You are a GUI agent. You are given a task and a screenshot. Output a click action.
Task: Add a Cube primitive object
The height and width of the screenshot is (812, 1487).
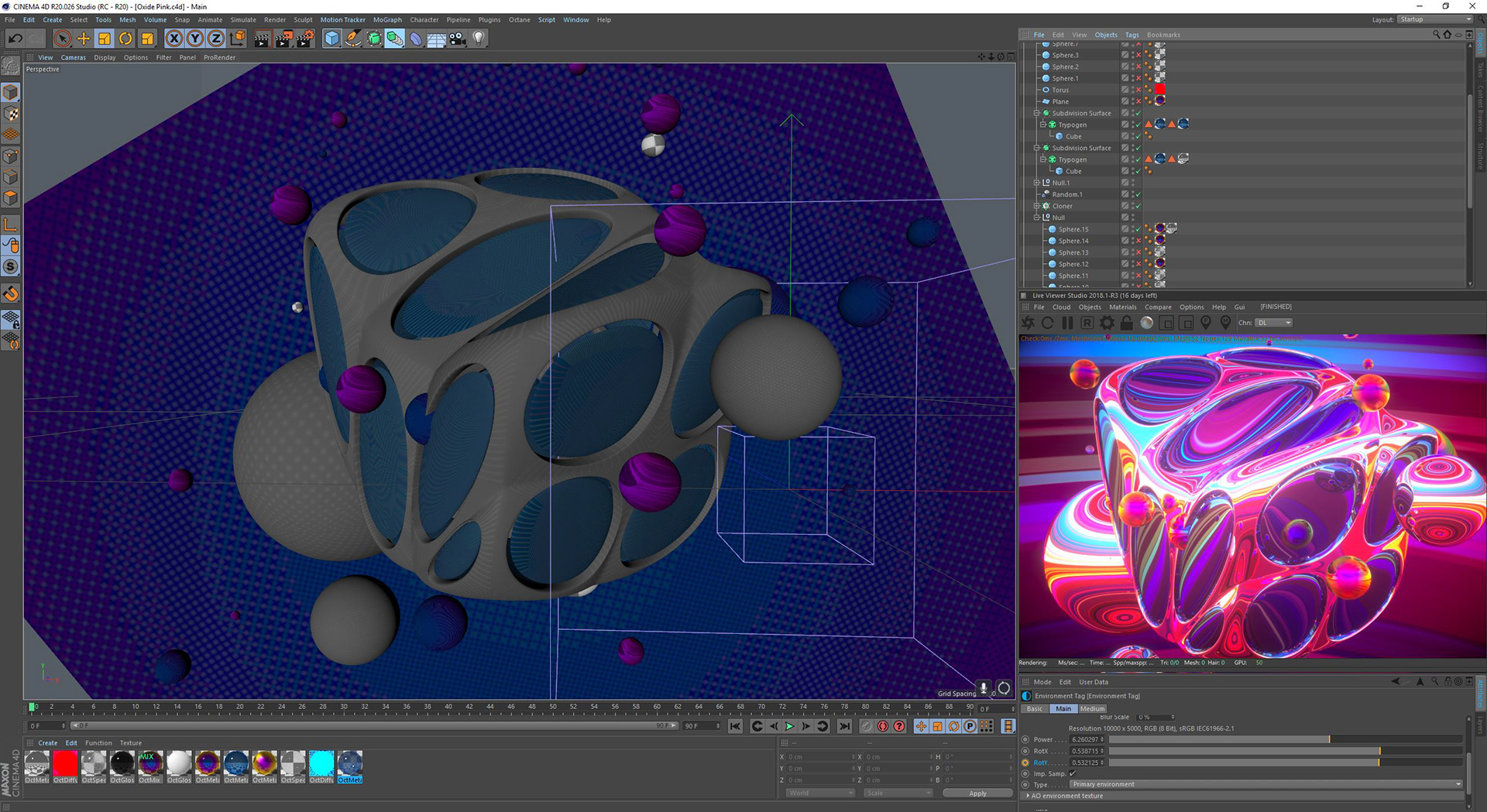(x=332, y=38)
